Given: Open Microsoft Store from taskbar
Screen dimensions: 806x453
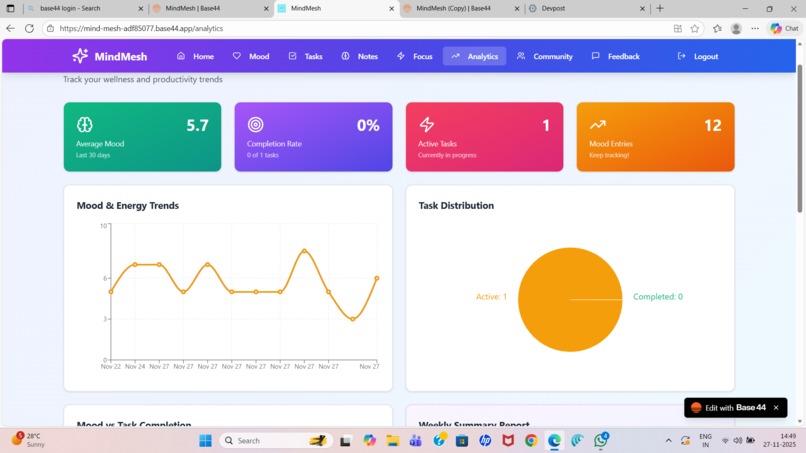Looking at the screenshot, I should (462, 441).
